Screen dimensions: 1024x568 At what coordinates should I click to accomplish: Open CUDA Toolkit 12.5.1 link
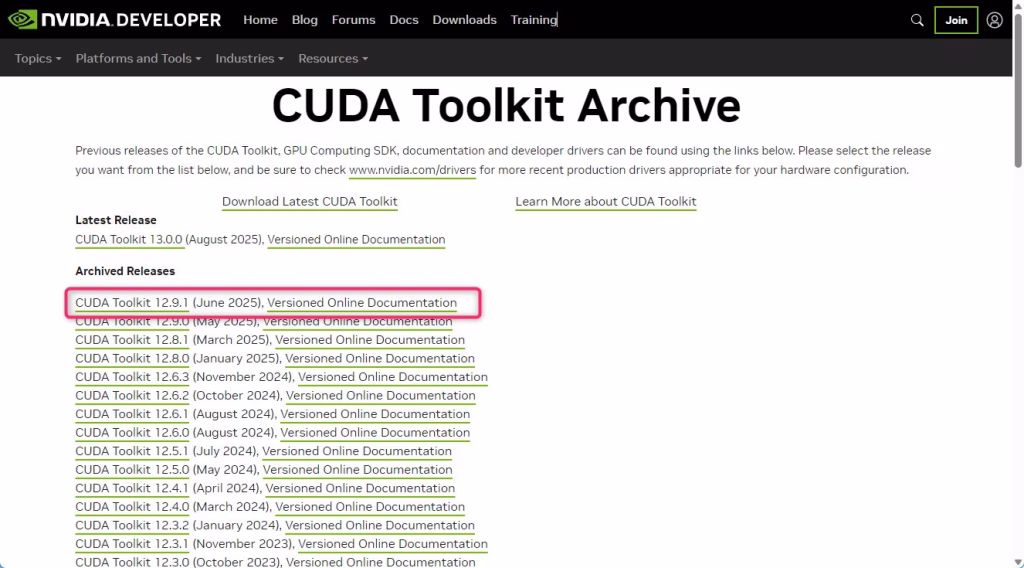[x=131, y=451]
